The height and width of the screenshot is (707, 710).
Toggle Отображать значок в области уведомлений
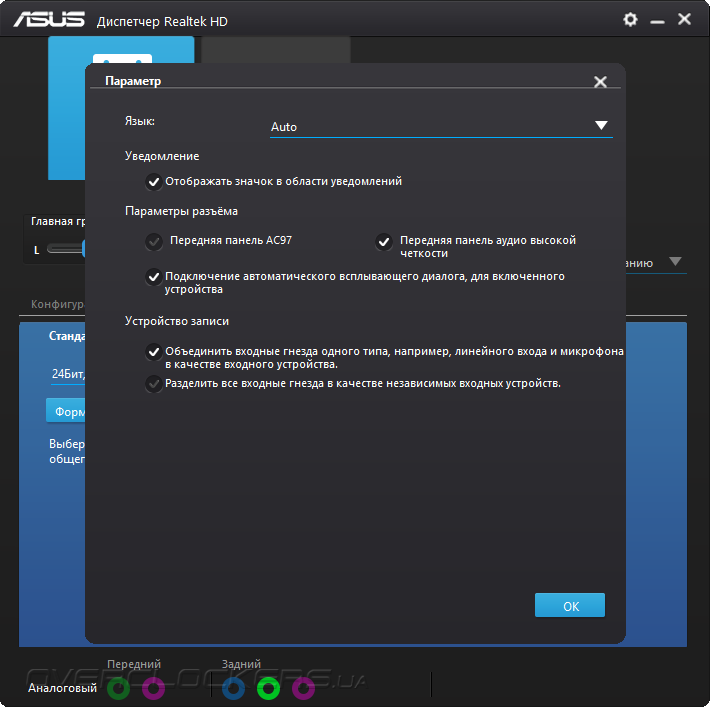click(x=154, y=182)
